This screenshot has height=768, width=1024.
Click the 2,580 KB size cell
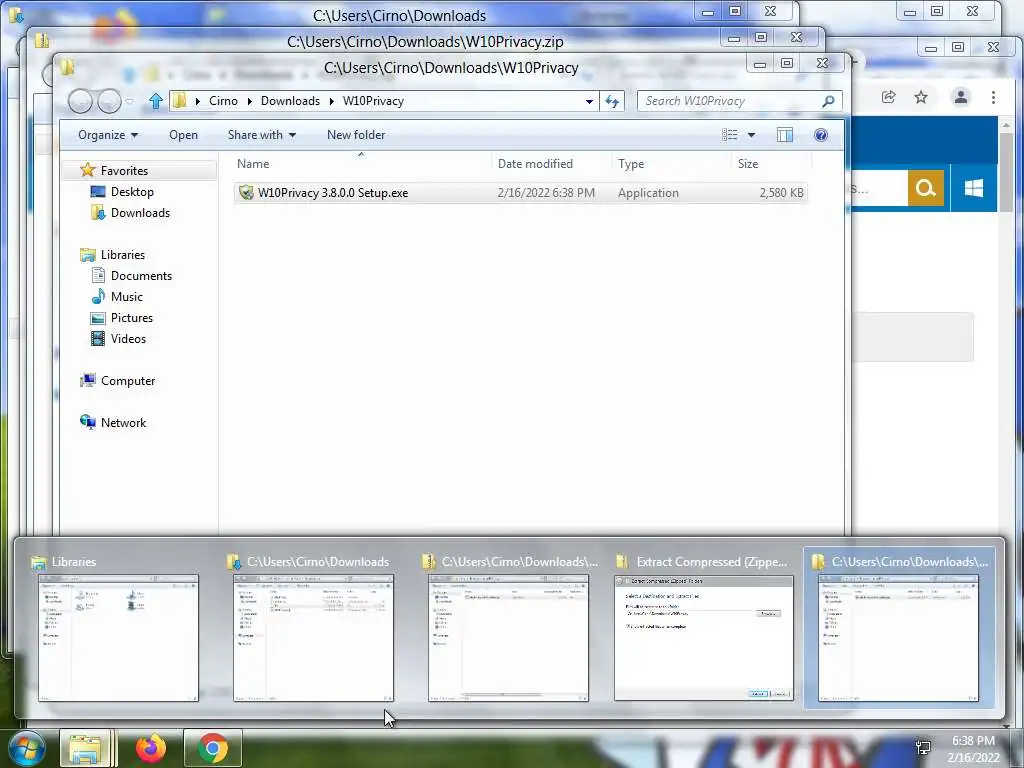tap(781, 193)
